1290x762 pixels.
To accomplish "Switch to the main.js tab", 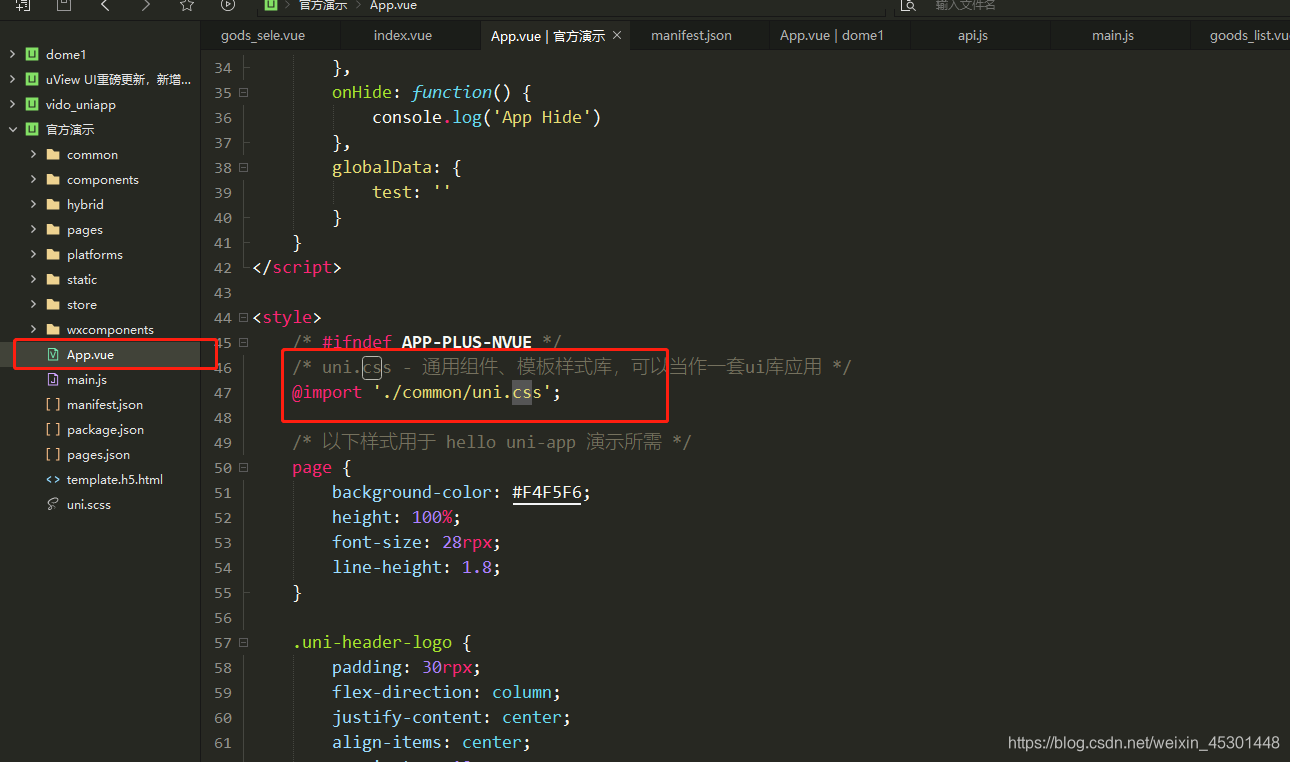I will (x=1113, y=35).
